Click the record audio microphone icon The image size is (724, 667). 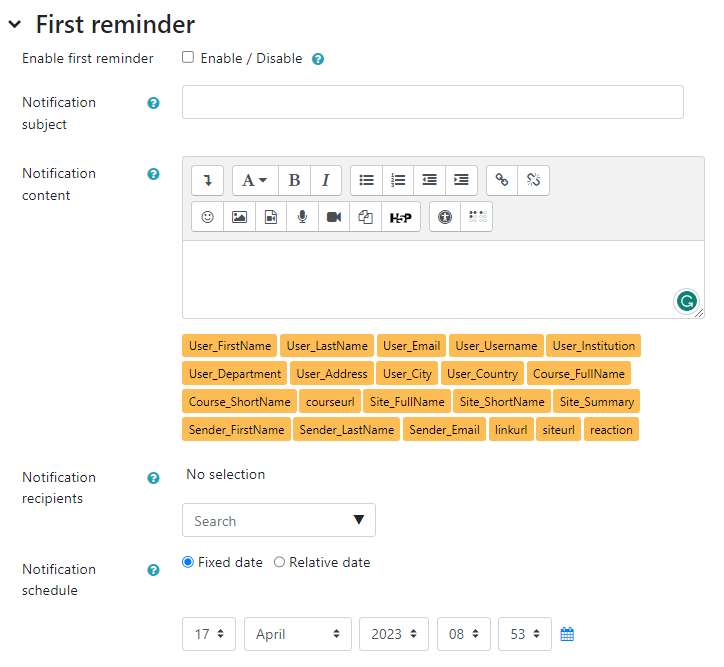[x=302, y=216]
